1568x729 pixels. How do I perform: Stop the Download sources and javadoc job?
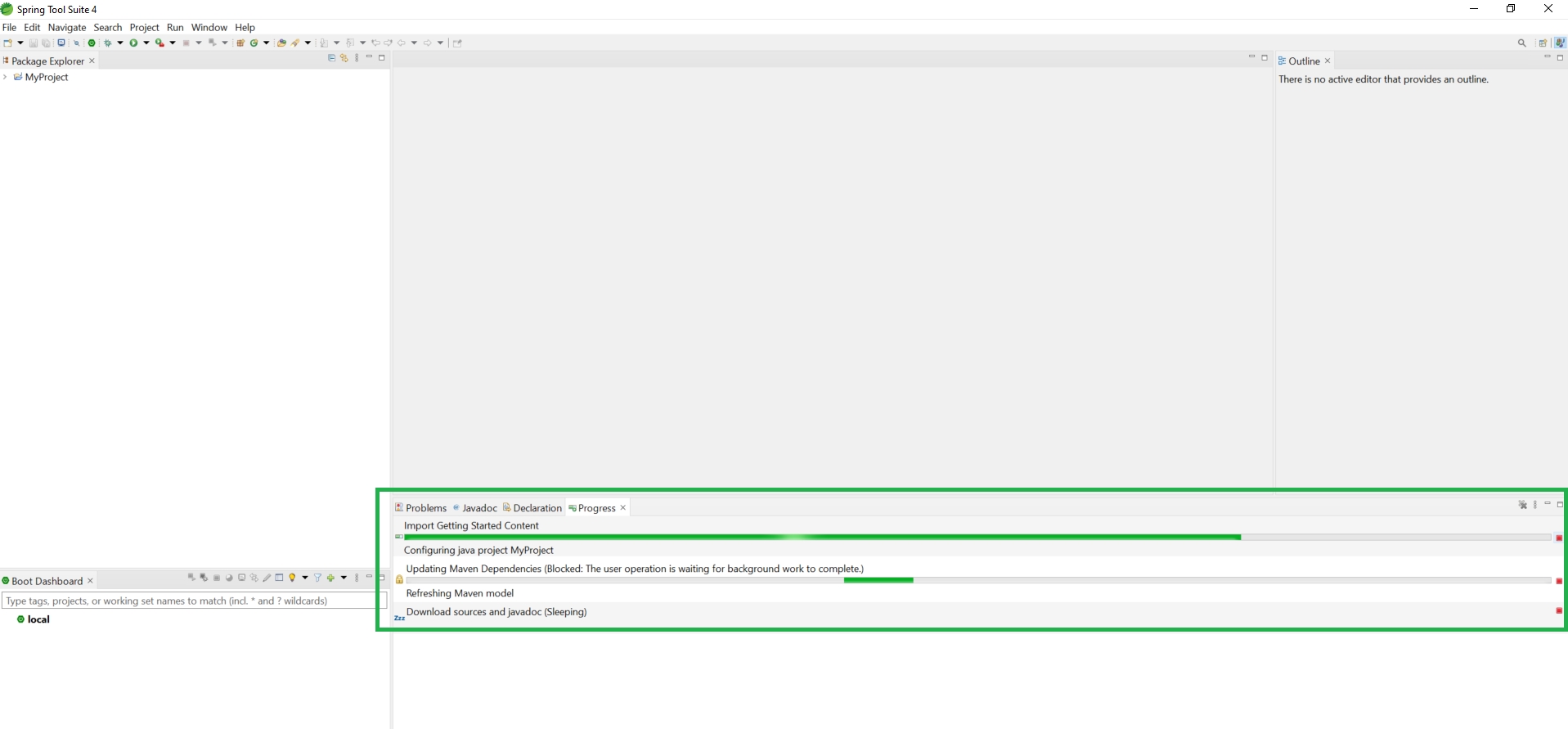click(x=1559, y=611)
